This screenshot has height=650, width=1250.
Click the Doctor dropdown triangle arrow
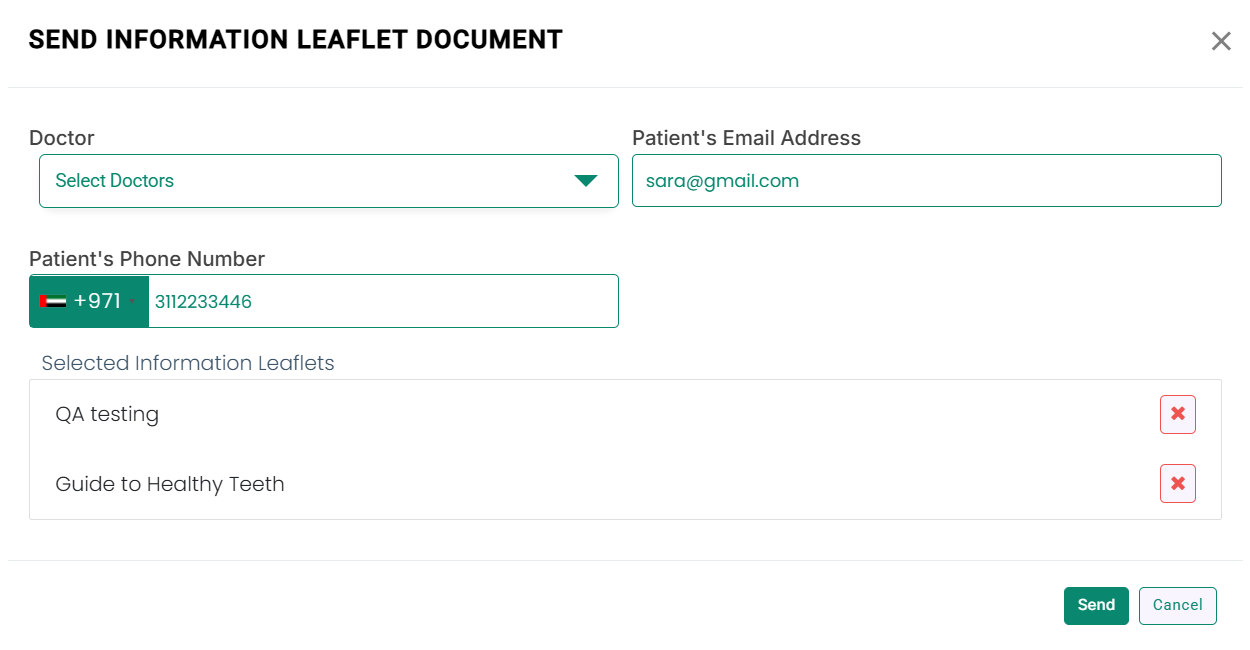[x=585, y=181]
